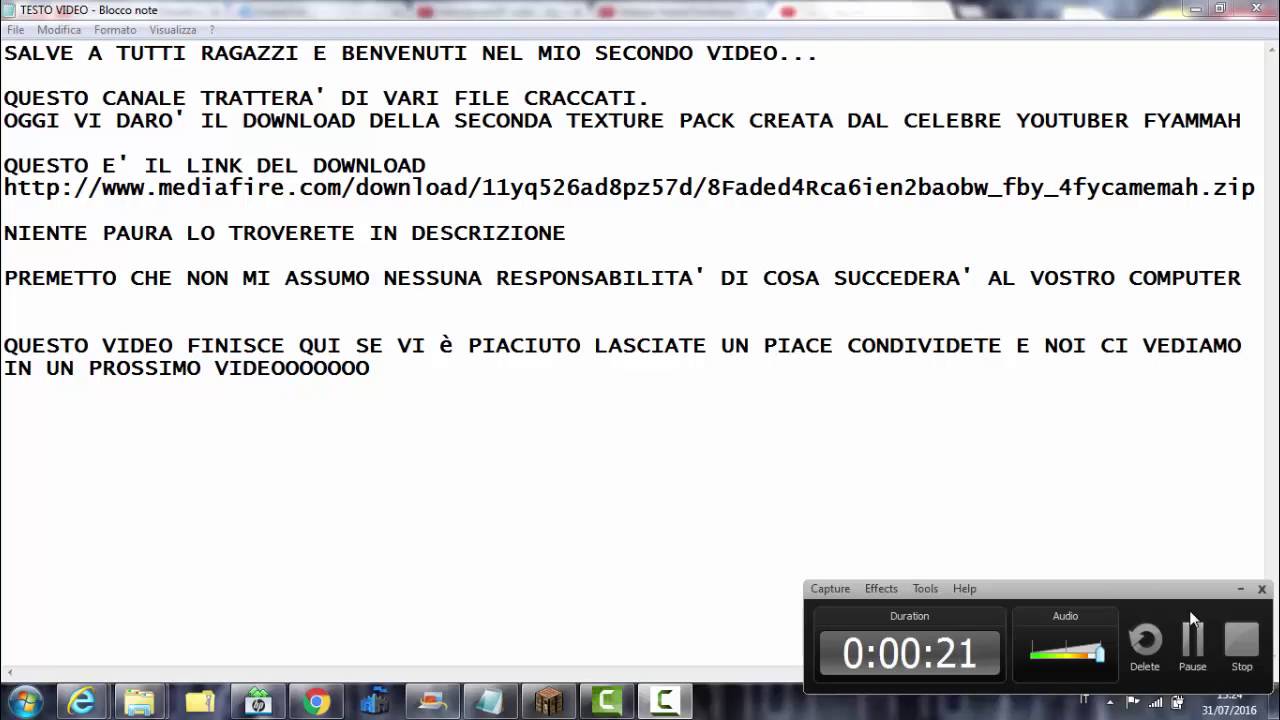Stop the Camtasia recording
The width and height of the screenshot is (1280, 720).
[1242, 646]
